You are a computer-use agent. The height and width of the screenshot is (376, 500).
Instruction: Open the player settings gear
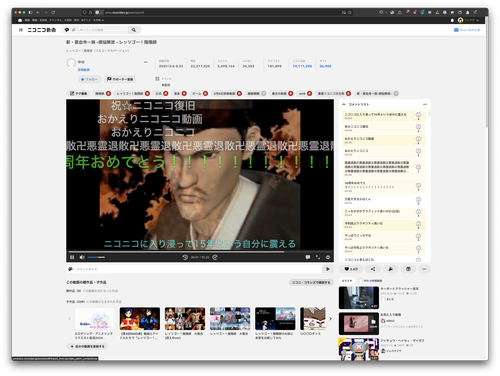pyautogui.click(x=328, y=257)
